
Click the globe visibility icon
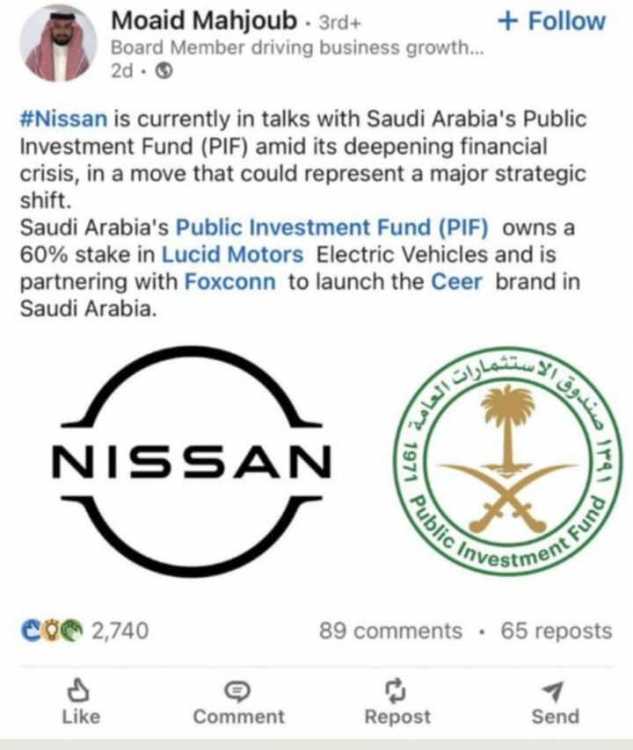165,71
